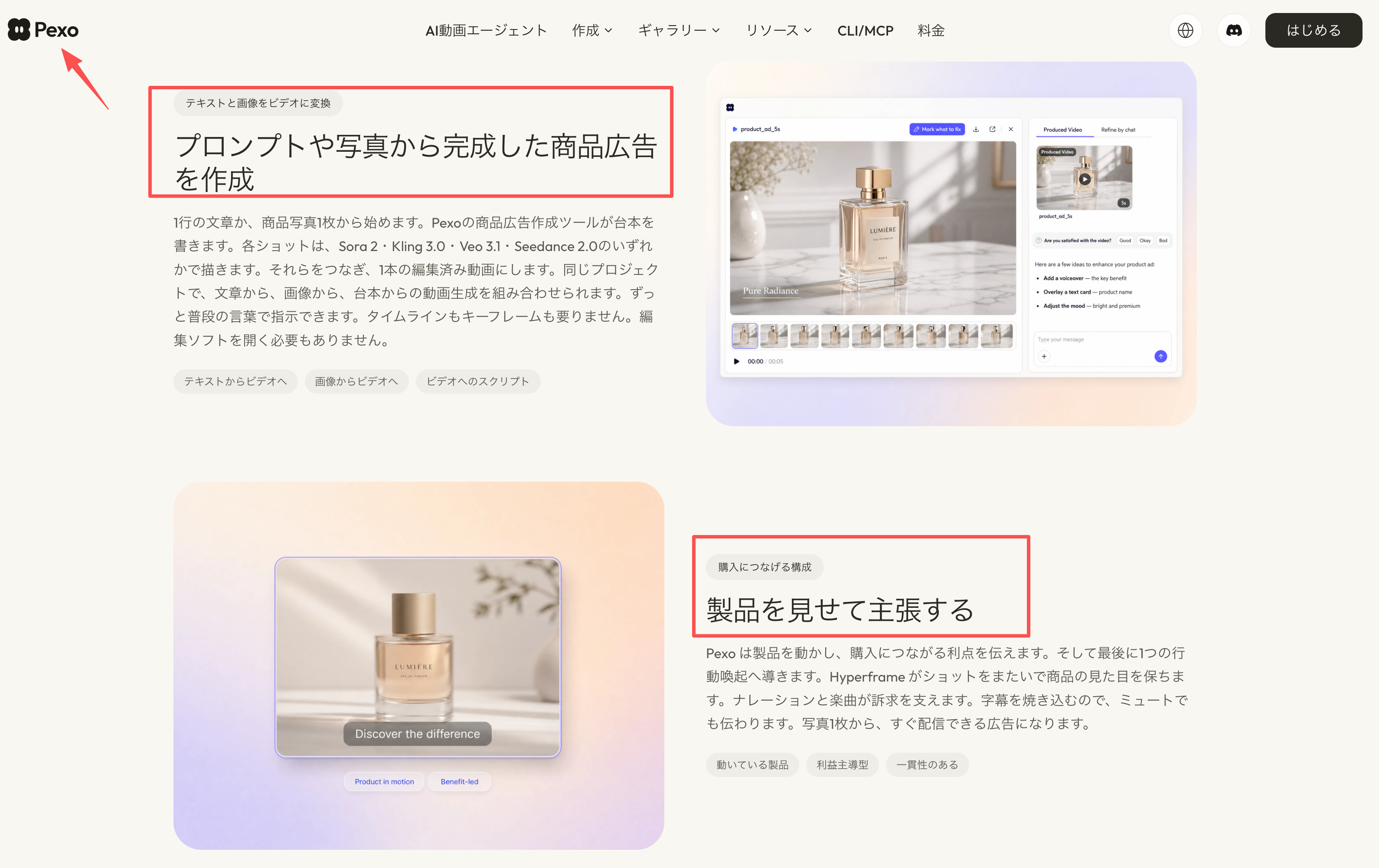This screenshot has height=868, width=1379.
Task: Rate the video as Good
Action: click(1125, 241)
